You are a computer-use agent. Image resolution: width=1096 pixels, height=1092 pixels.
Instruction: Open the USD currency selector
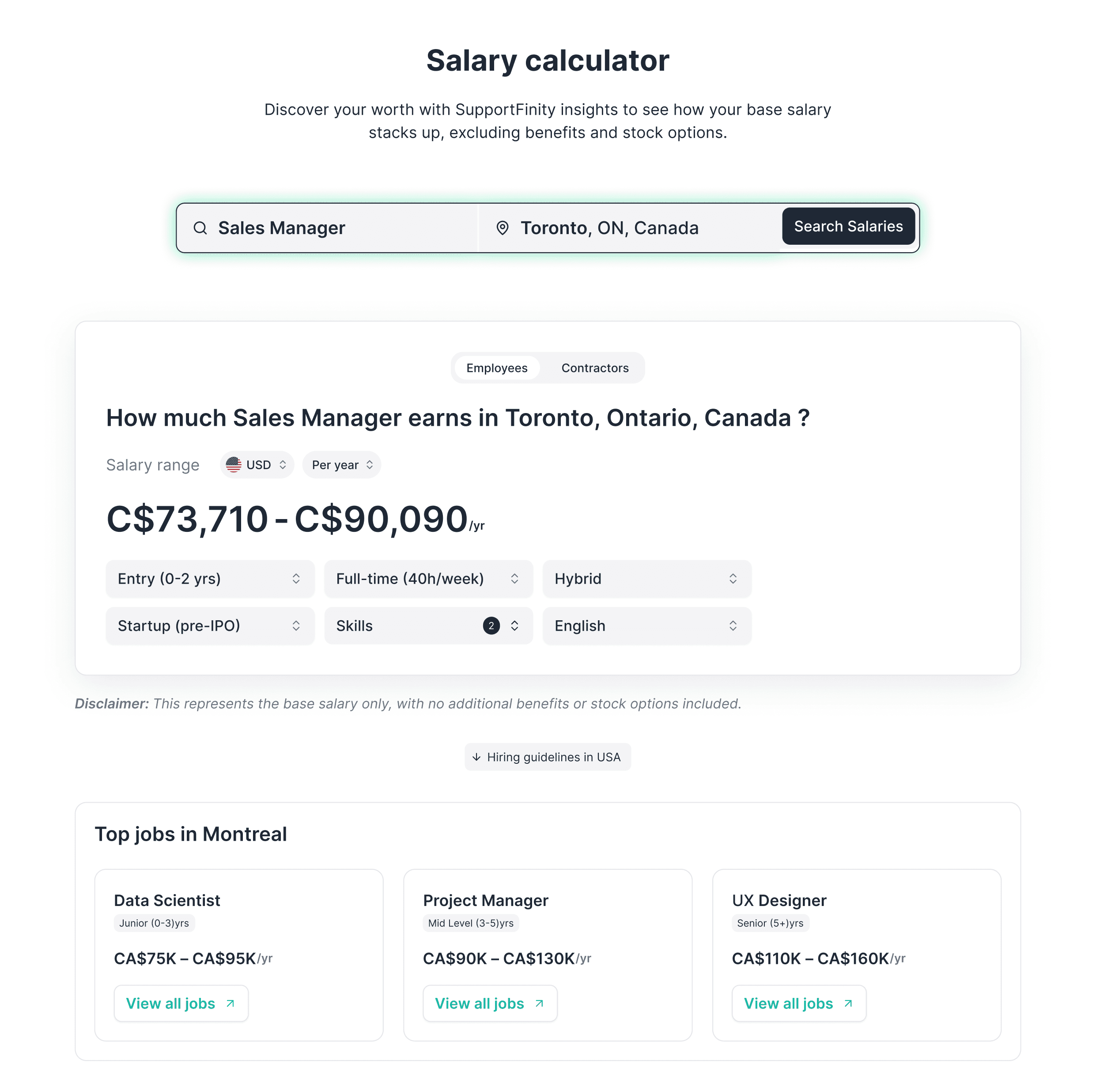257,464
